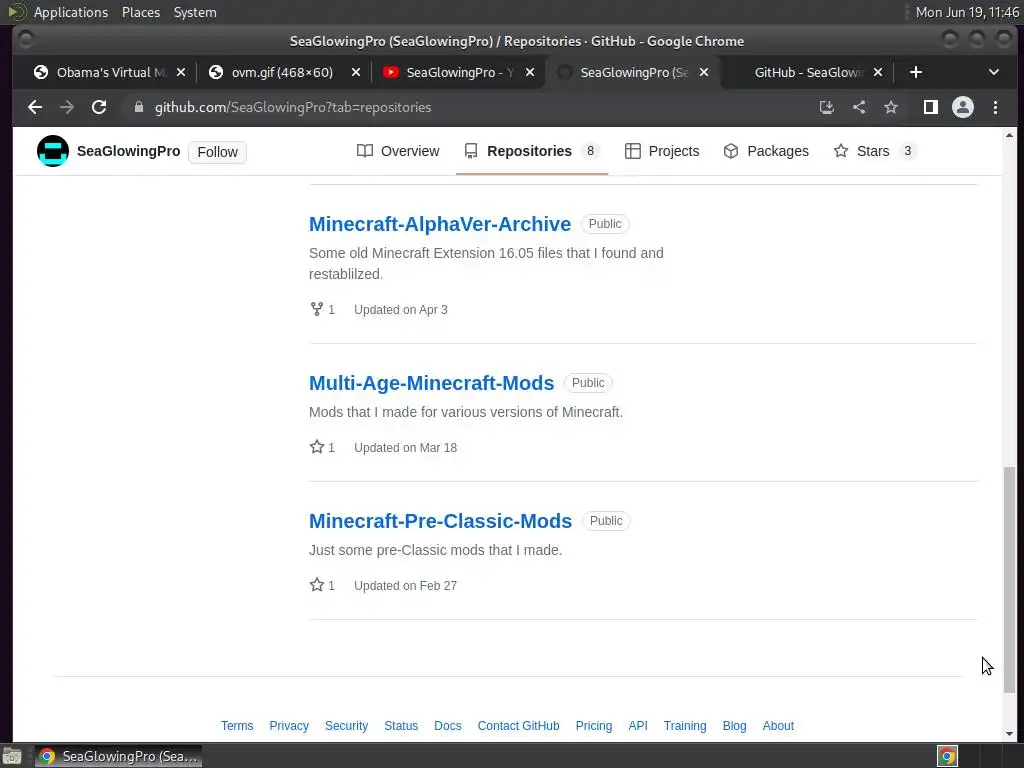Image resolution: width=1024 pixels, height=768 pixels.
Task: View stargazers of Minecraft-Pre-Classic-Mods
Action: pos(323,586)
